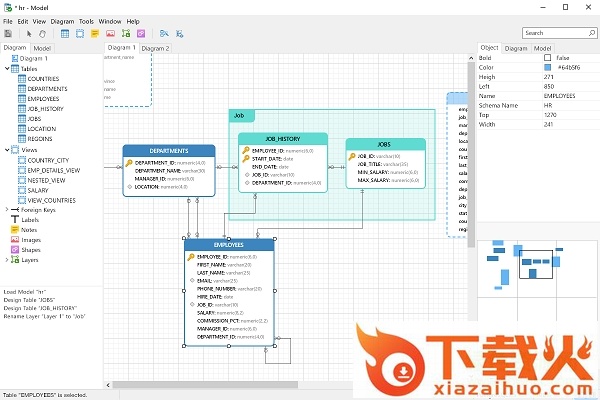Click the Name value EMPLOYEES in properties
Screen dimensions: 600x400
pyautogui.click(x=559, y=96)
